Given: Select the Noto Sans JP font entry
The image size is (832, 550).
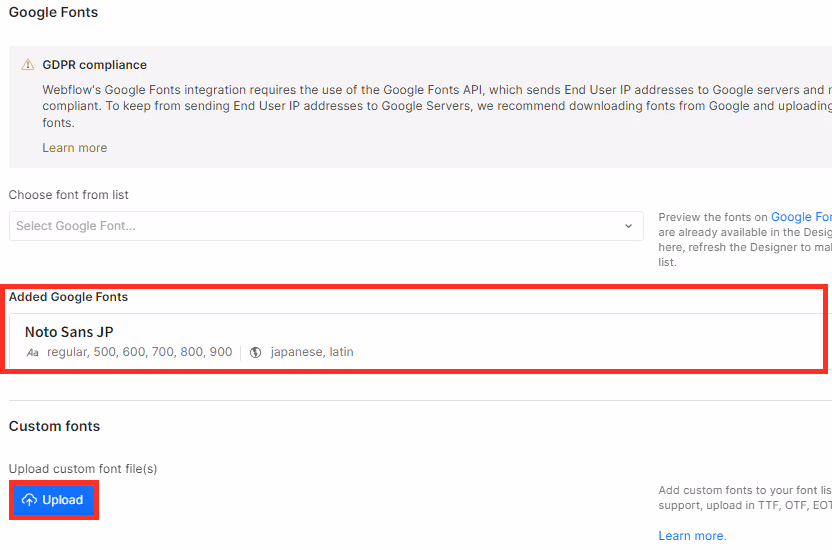Looking at the screenshot, I should pos(419,341).
